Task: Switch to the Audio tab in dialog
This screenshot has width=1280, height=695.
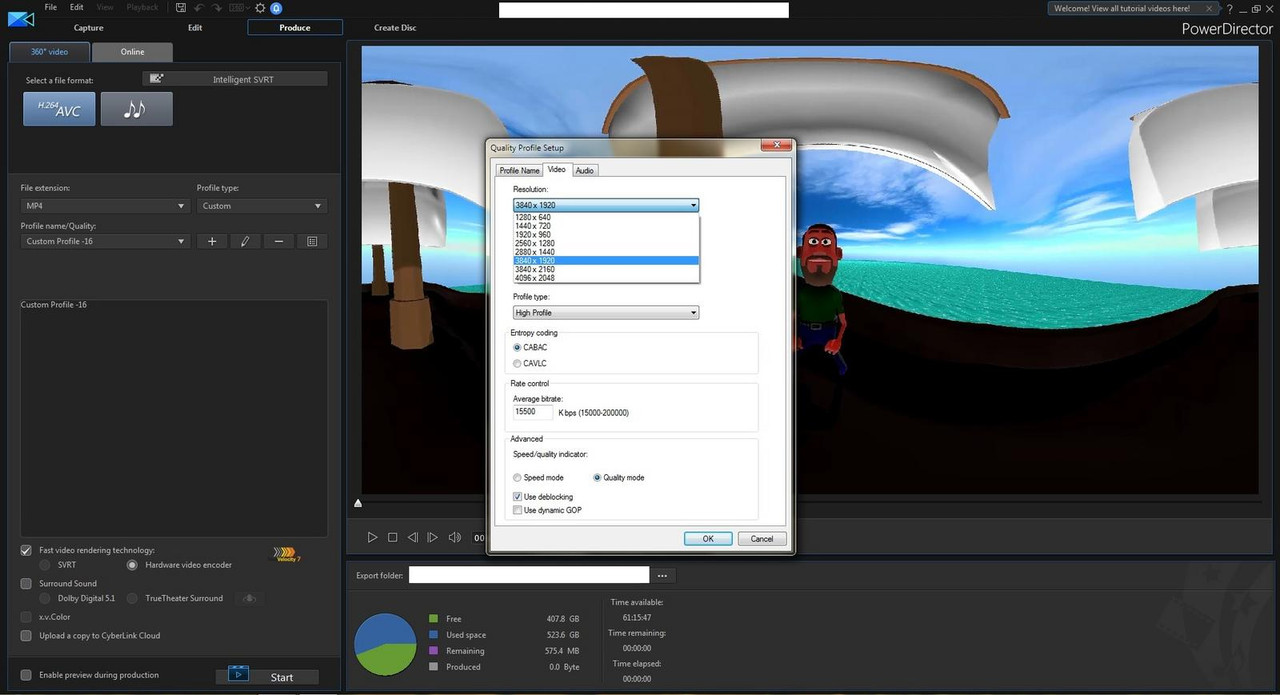Action: 585,170
